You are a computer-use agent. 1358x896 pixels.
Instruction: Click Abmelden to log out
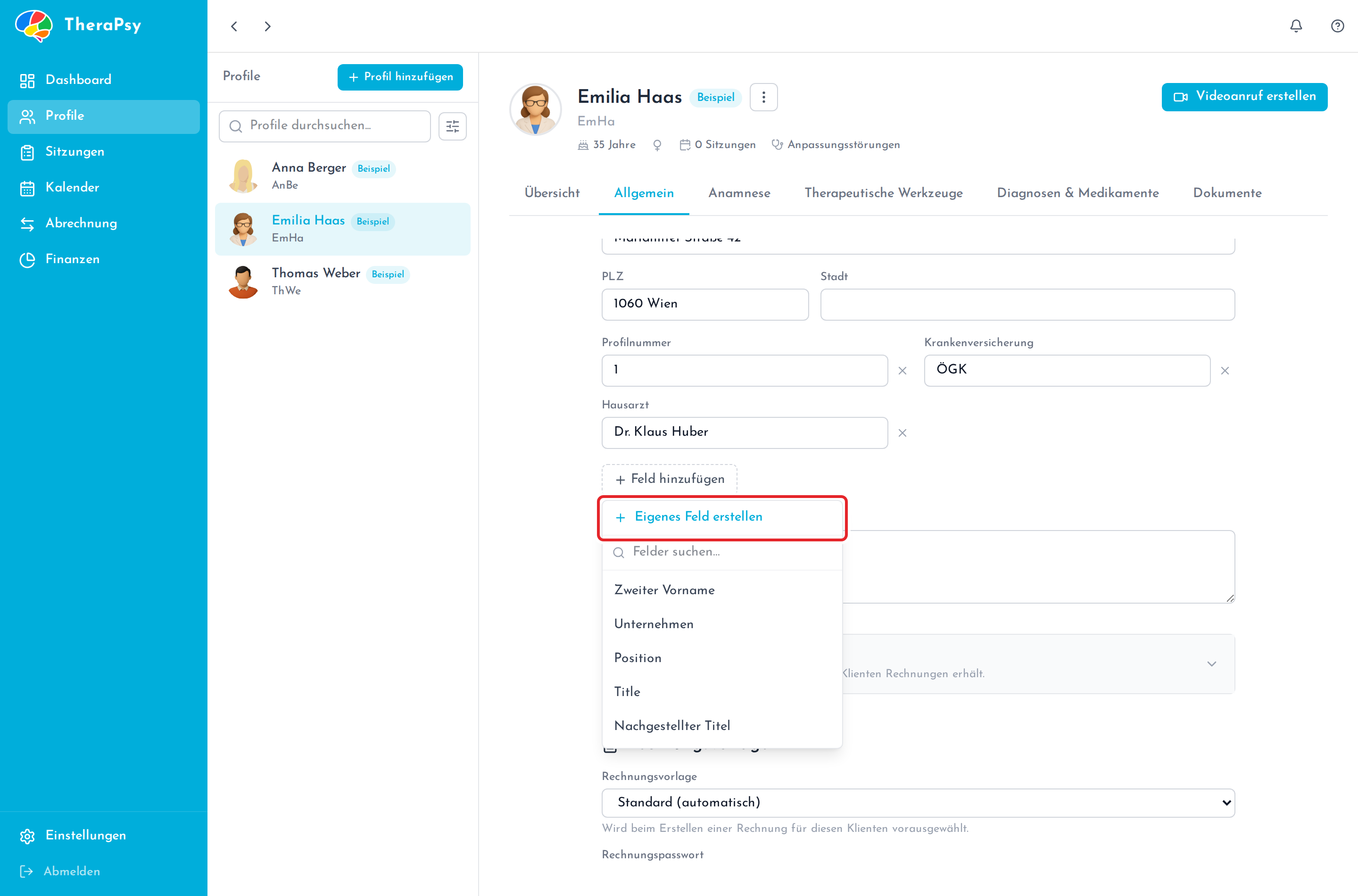[103, 871]
